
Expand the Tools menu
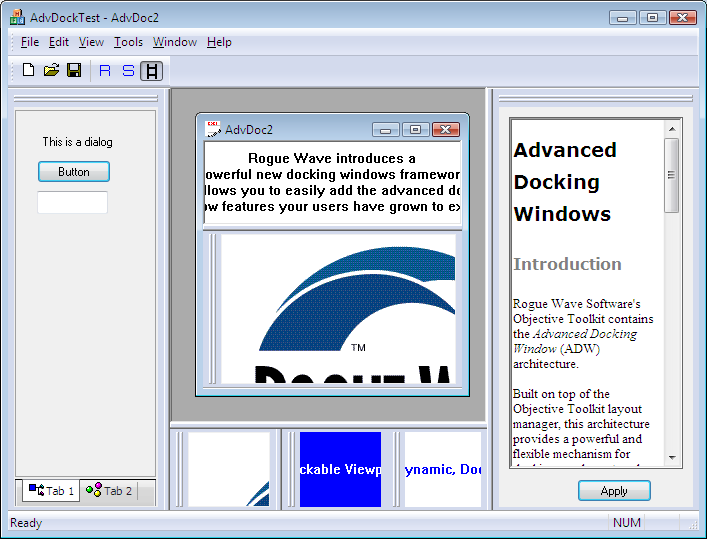[x=128, y=42]
